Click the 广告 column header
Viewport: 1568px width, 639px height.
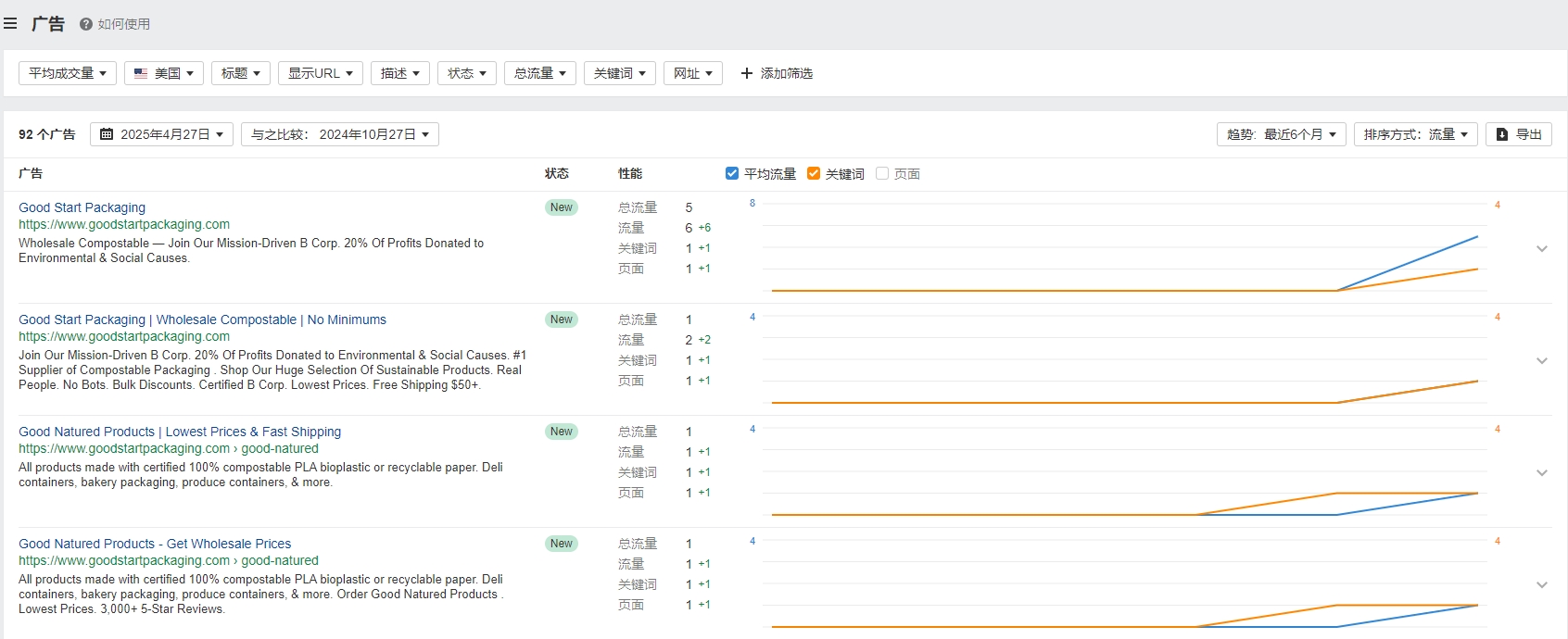pyautogui.click(x=31, y=173)
